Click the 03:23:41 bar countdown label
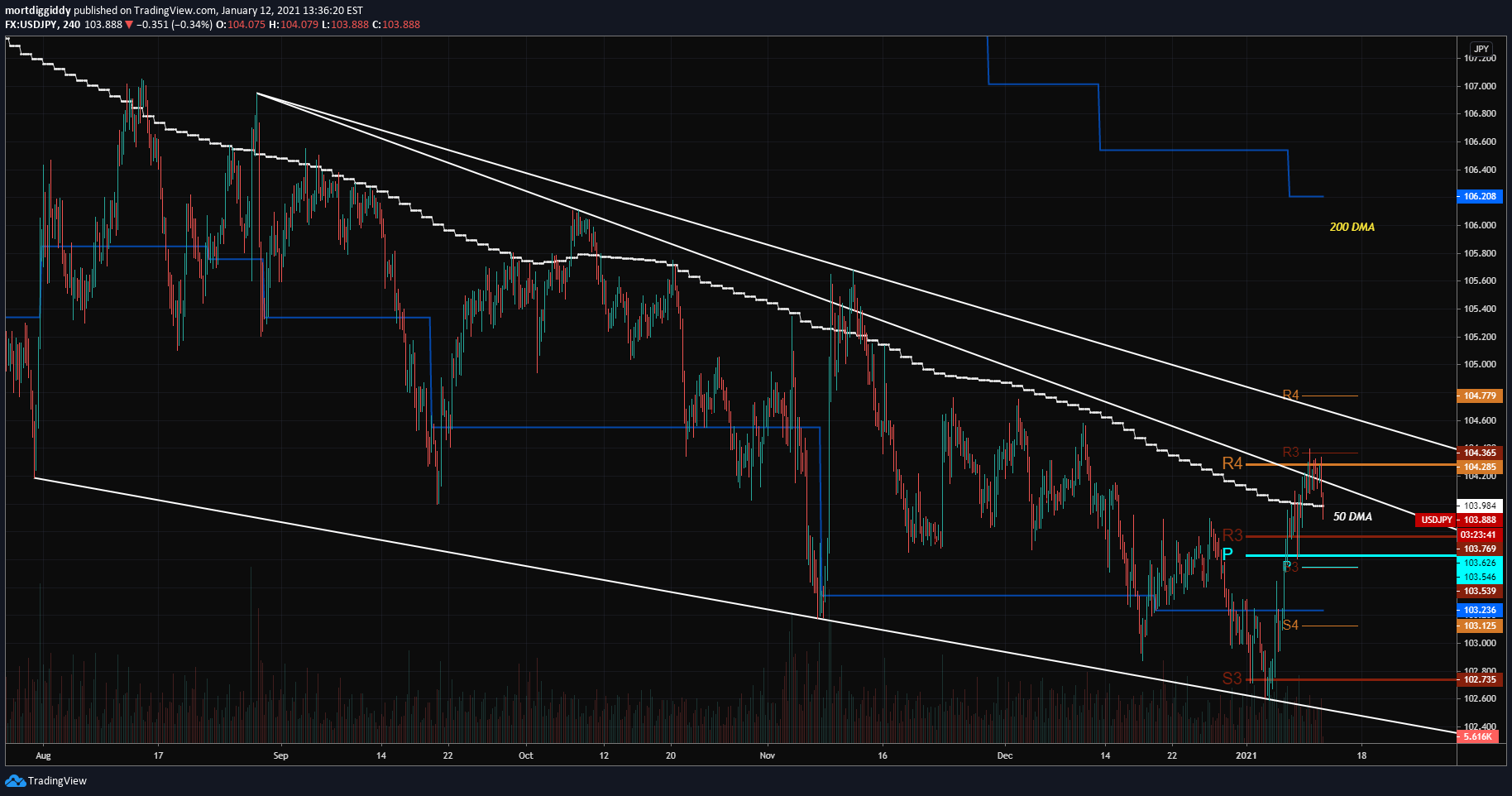Image resolution: width=1512 pixels, height=796 pixels. [x=1480, y=535]
